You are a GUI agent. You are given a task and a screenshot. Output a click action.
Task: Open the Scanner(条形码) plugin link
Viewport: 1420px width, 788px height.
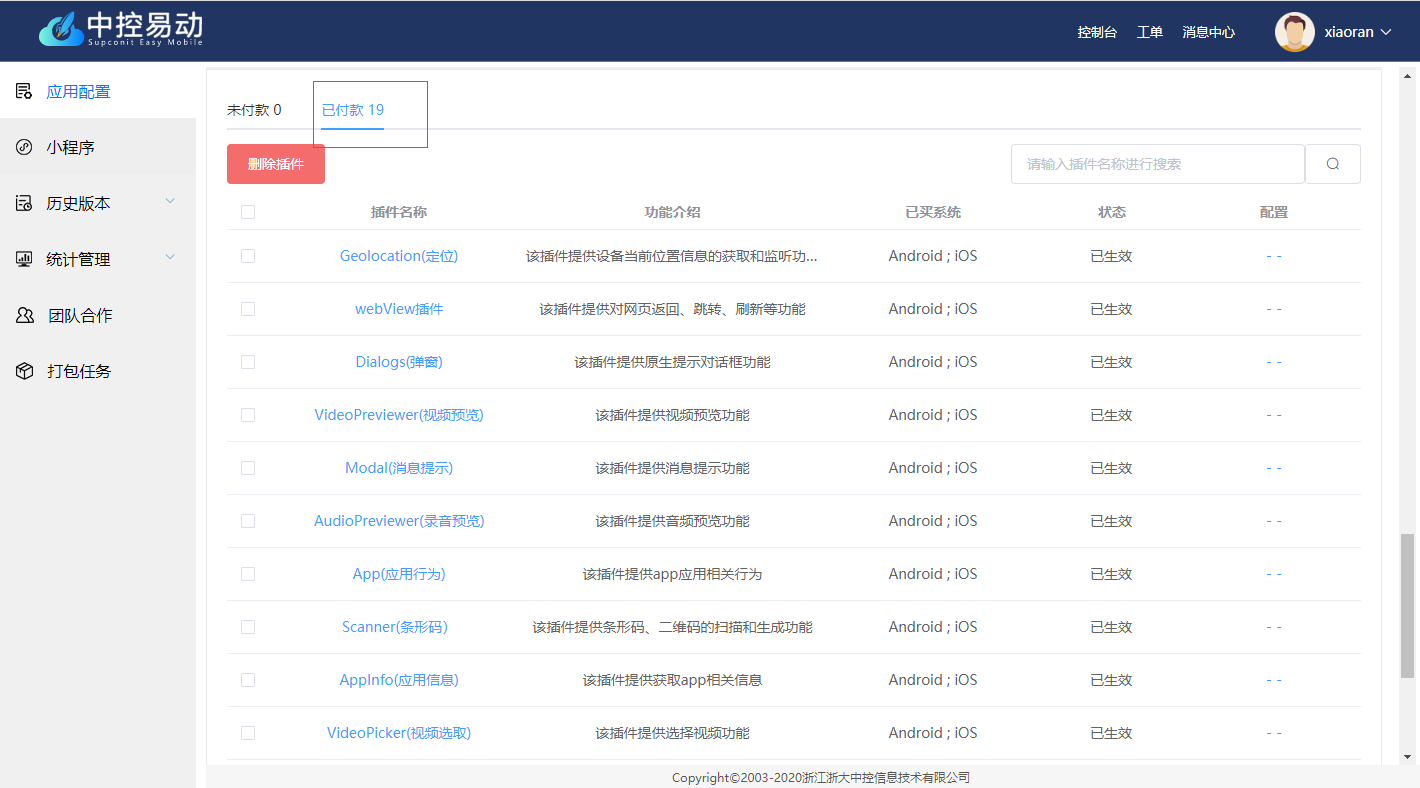pos(395,627)
